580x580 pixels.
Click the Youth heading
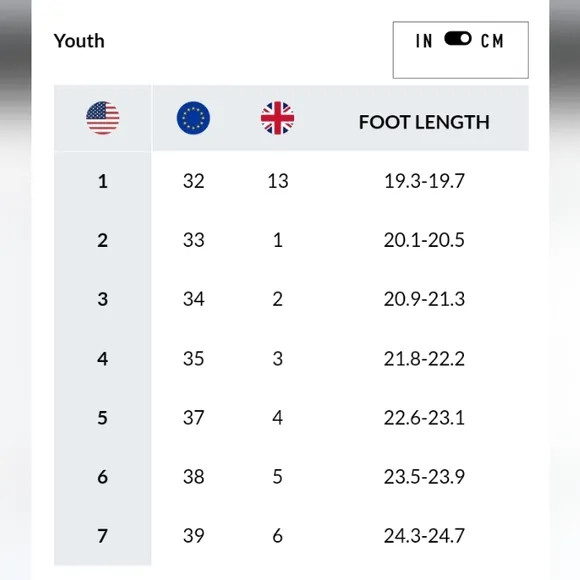(79, 41)
